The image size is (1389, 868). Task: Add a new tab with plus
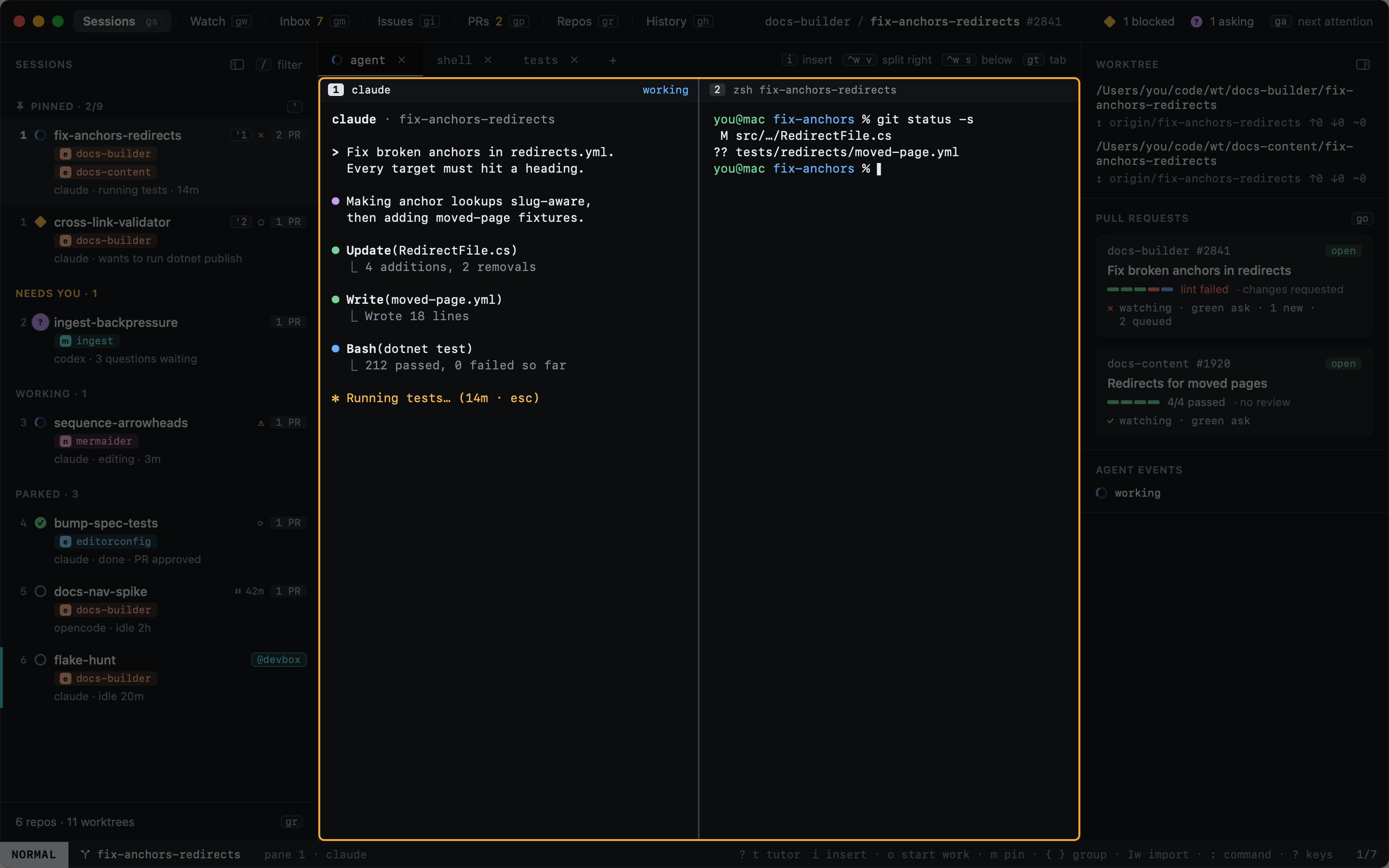(x=613, y=60)
